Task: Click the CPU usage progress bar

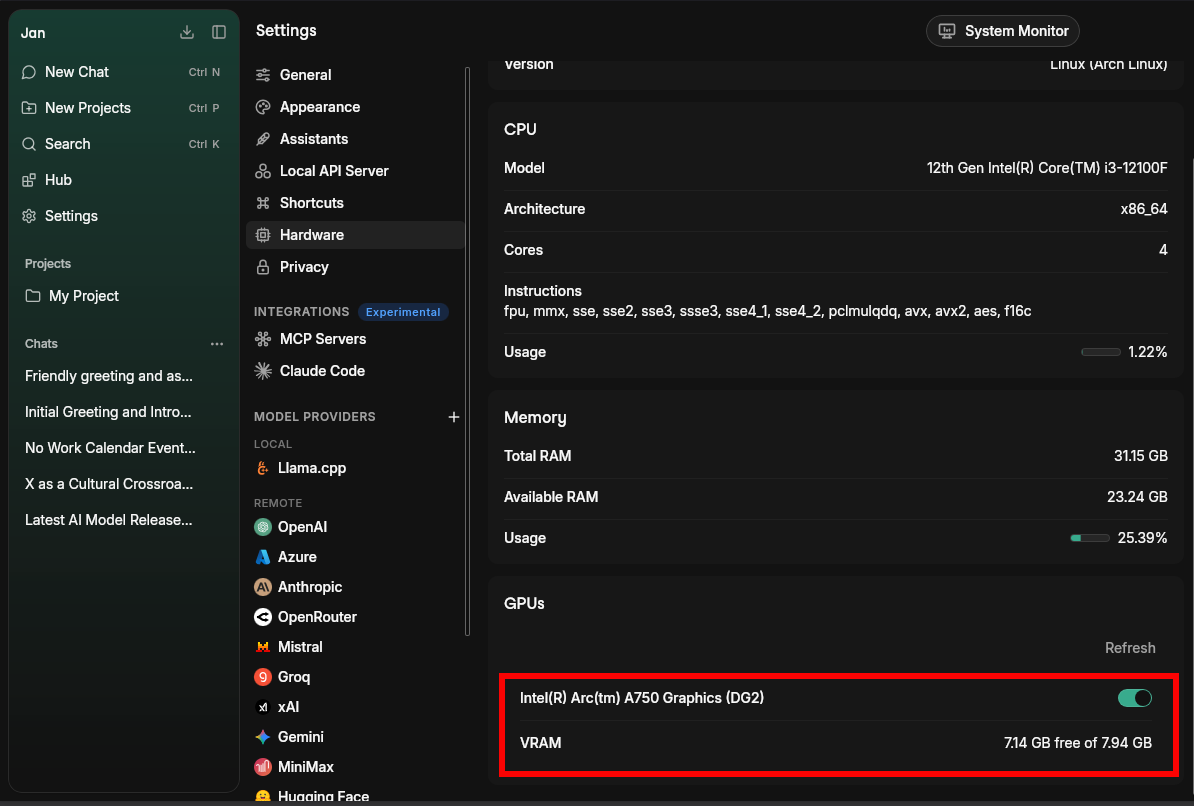Action: point(1100,352)
